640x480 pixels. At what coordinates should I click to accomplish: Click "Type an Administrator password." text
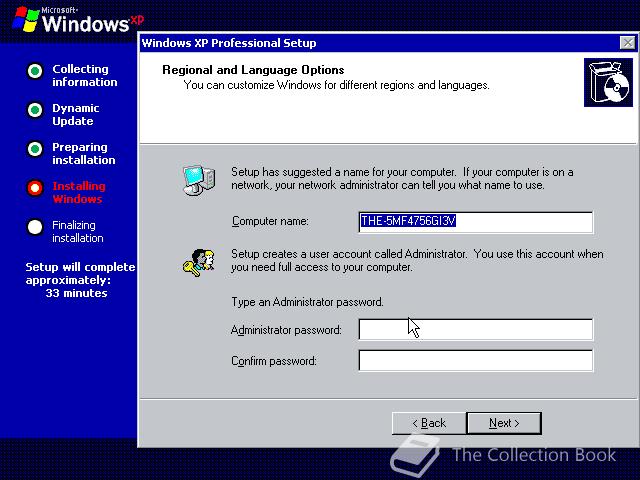coord(307,302)
